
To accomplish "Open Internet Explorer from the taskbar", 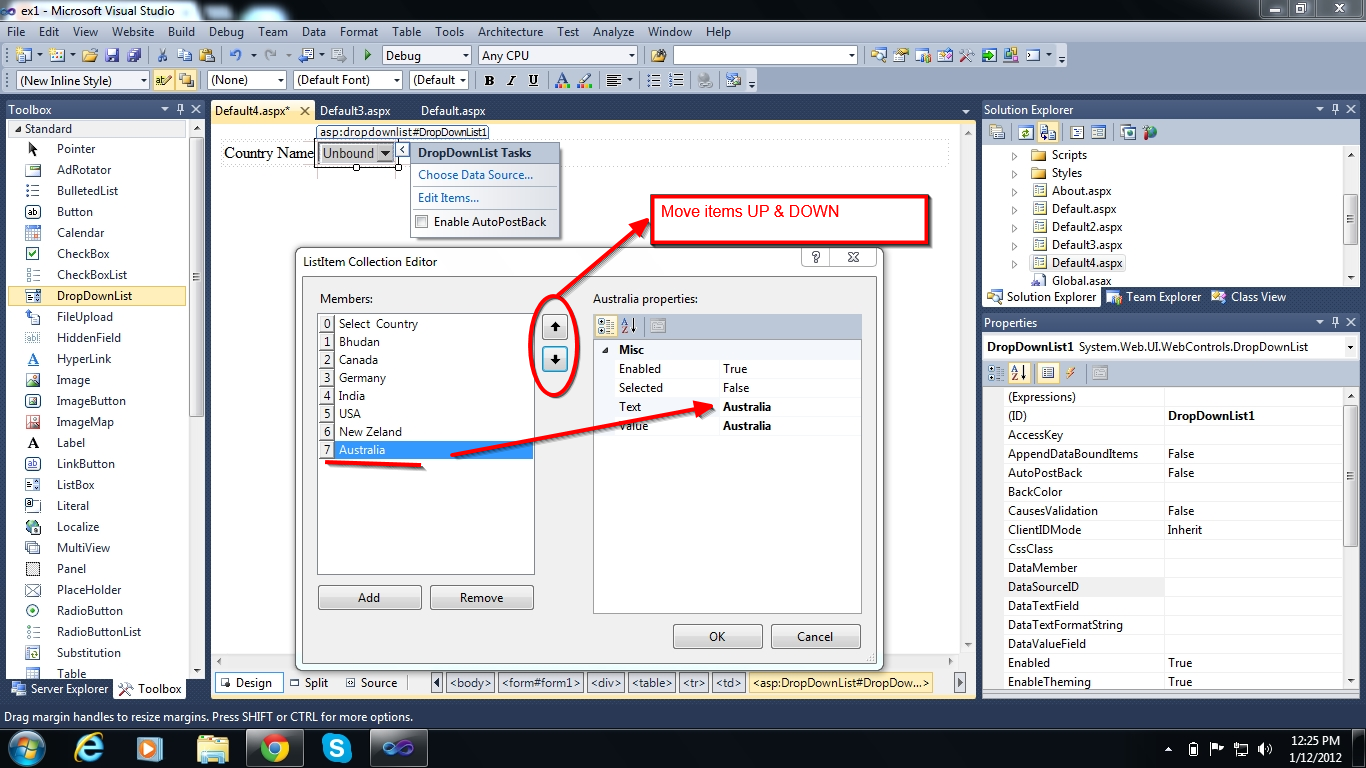I will pyautogui.click(x=91, y=748).
